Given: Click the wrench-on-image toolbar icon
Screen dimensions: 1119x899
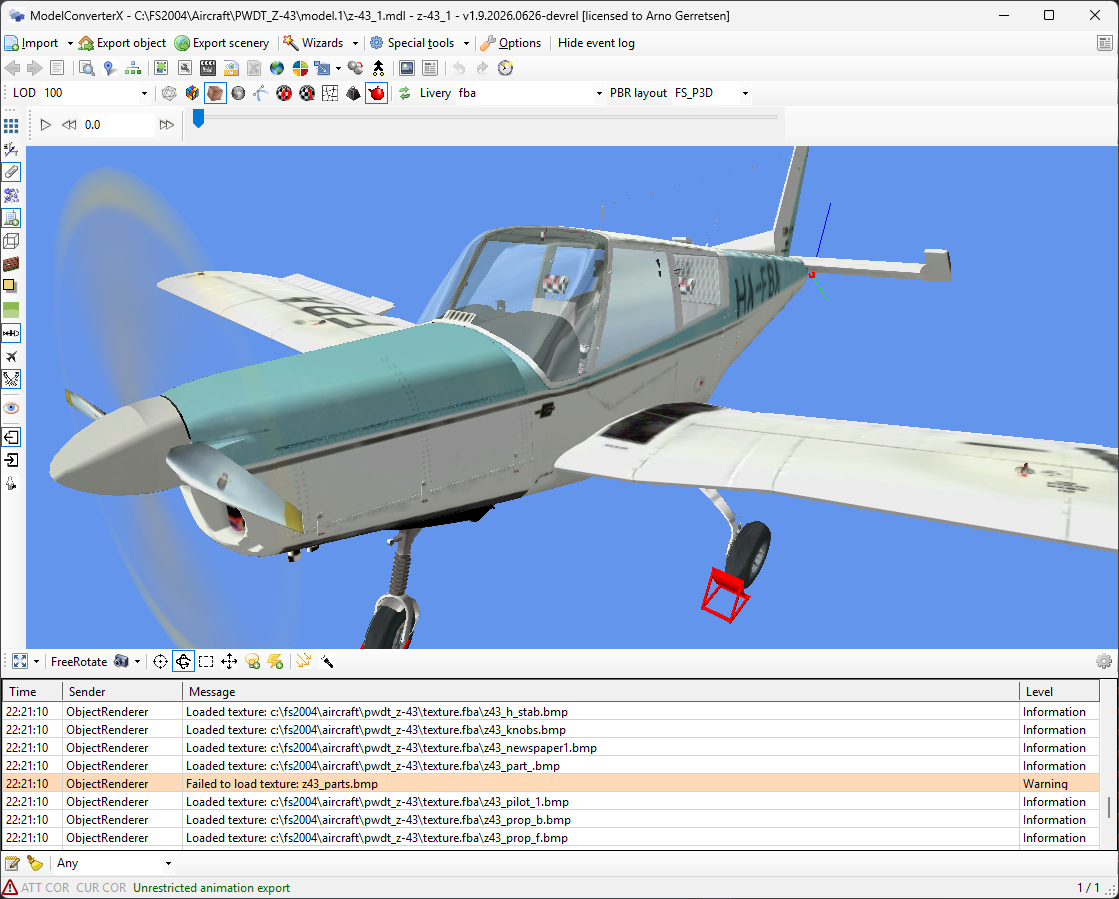Looking at the screenshot, I should click(185, 68).
